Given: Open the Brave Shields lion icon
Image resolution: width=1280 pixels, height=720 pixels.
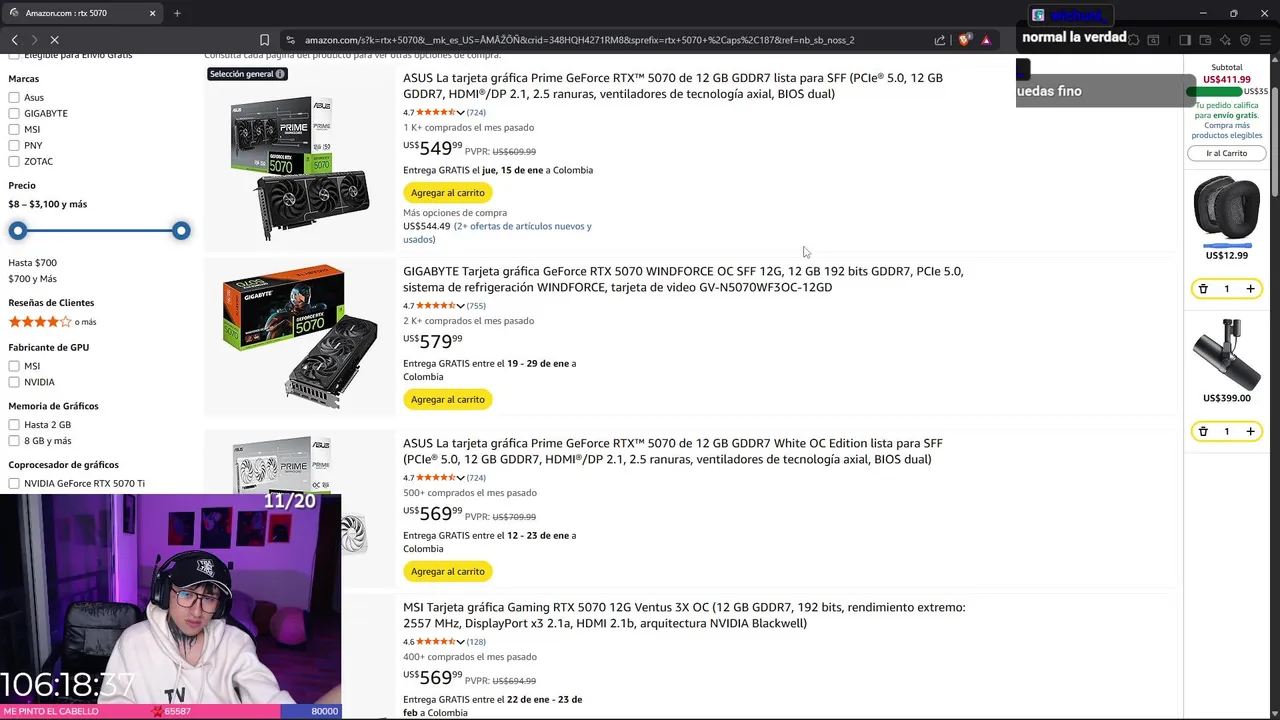Looking at the screenshot, I should 964,40.
